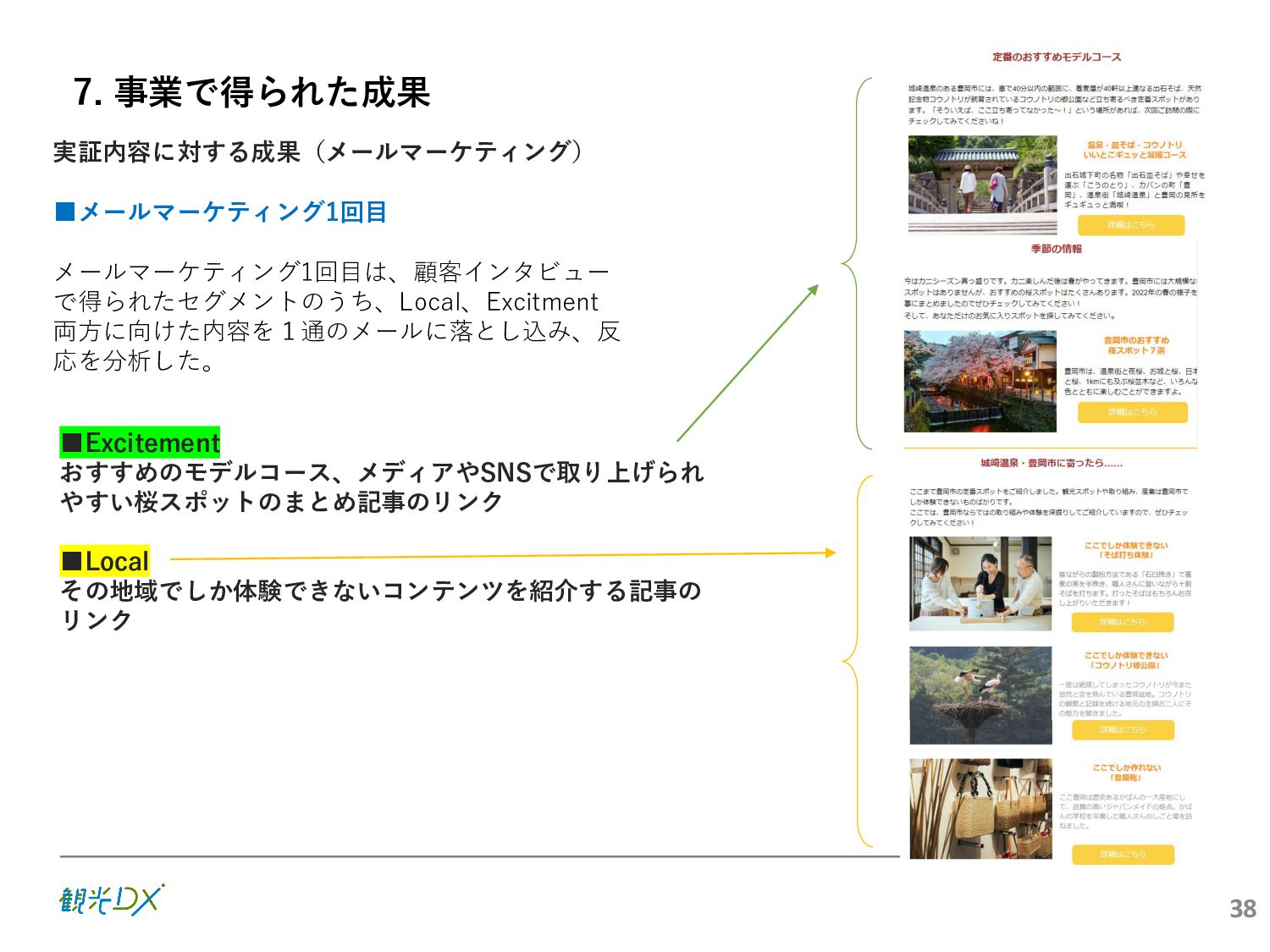Viewport: 1270px width, 952px height.
Task: Click 詳細はこちら under 温泉・皿そば・コウノトリ course
Action: 1131,225
